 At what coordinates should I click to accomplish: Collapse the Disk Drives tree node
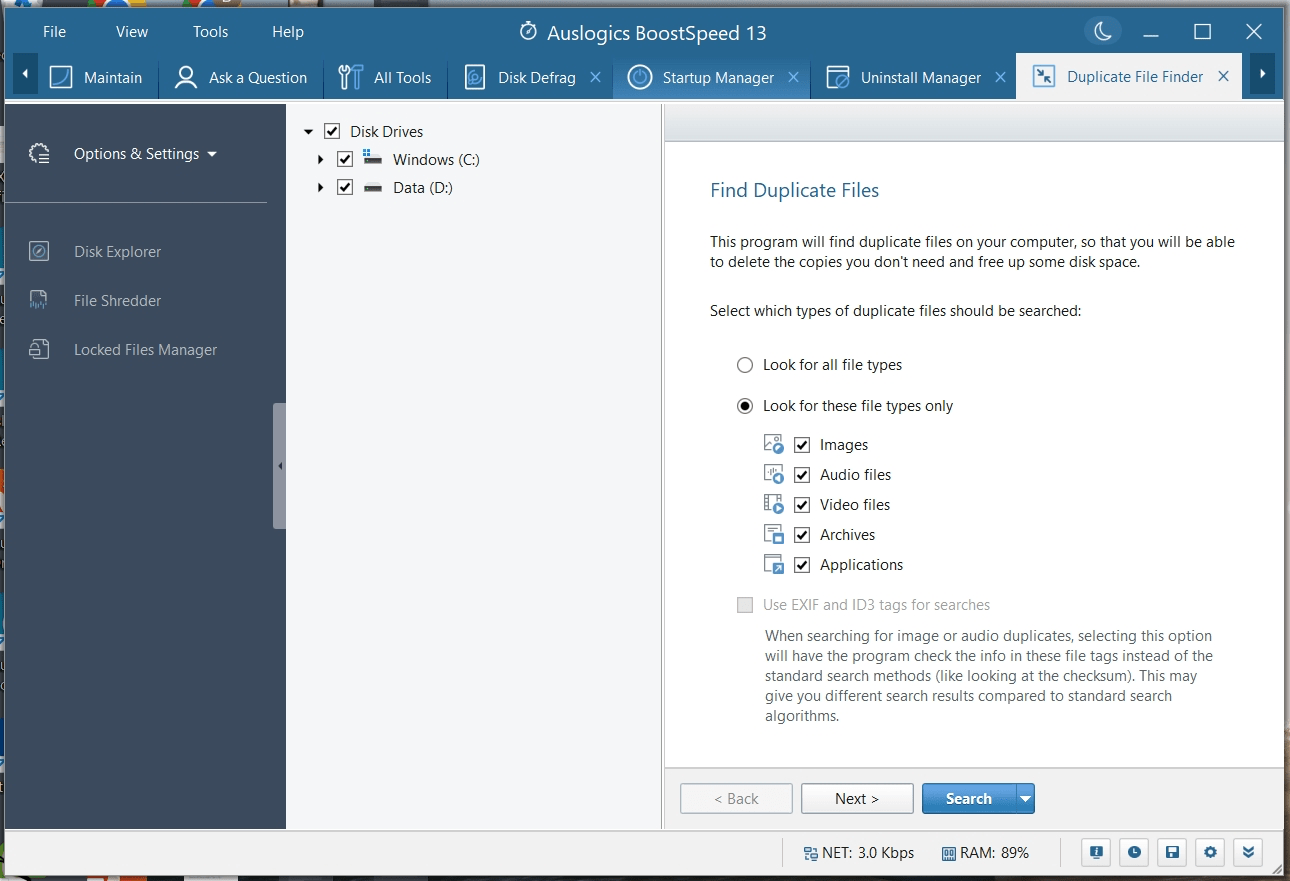coord(309,131)
